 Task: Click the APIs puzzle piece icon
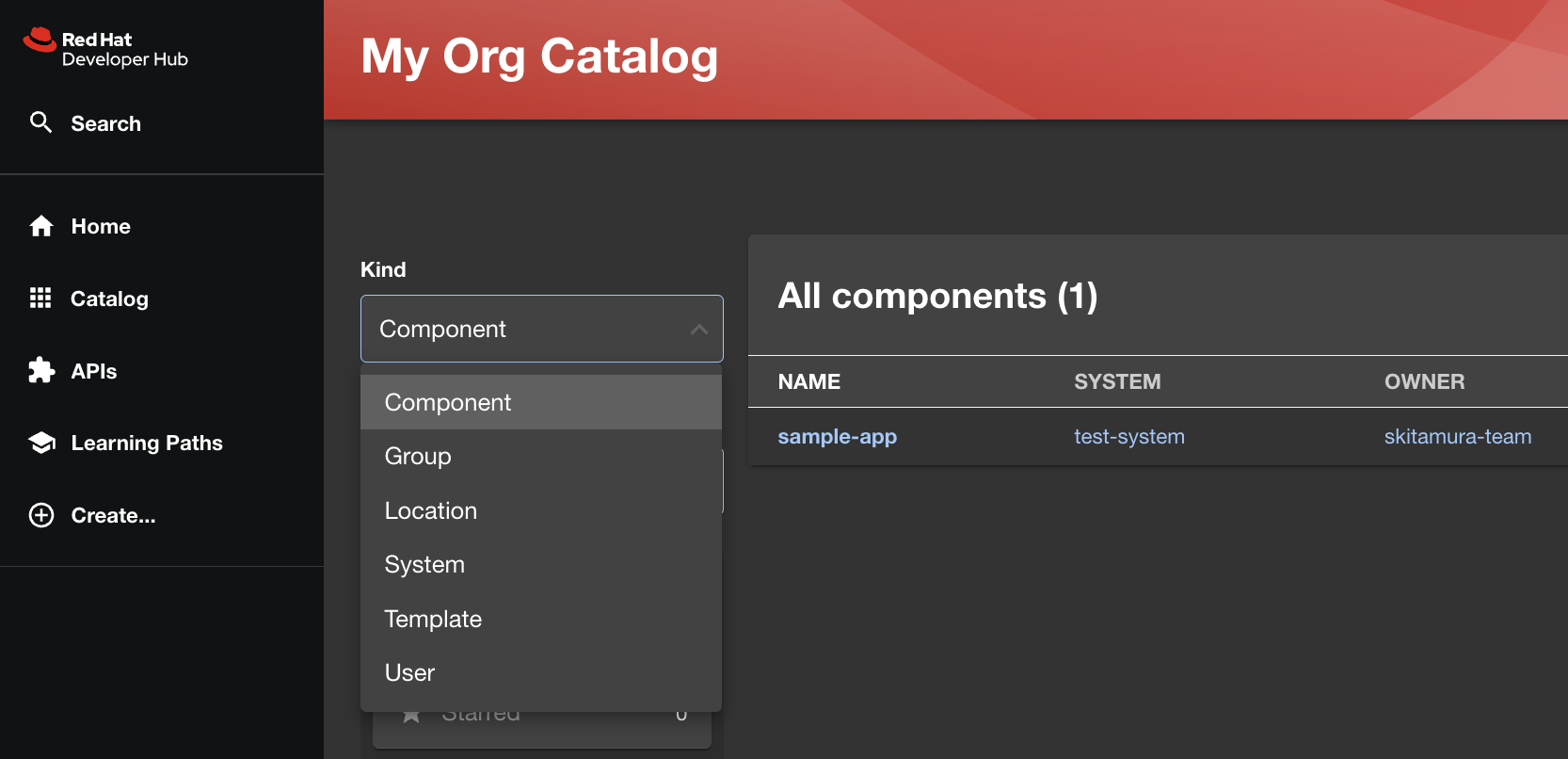pos(40,371)
